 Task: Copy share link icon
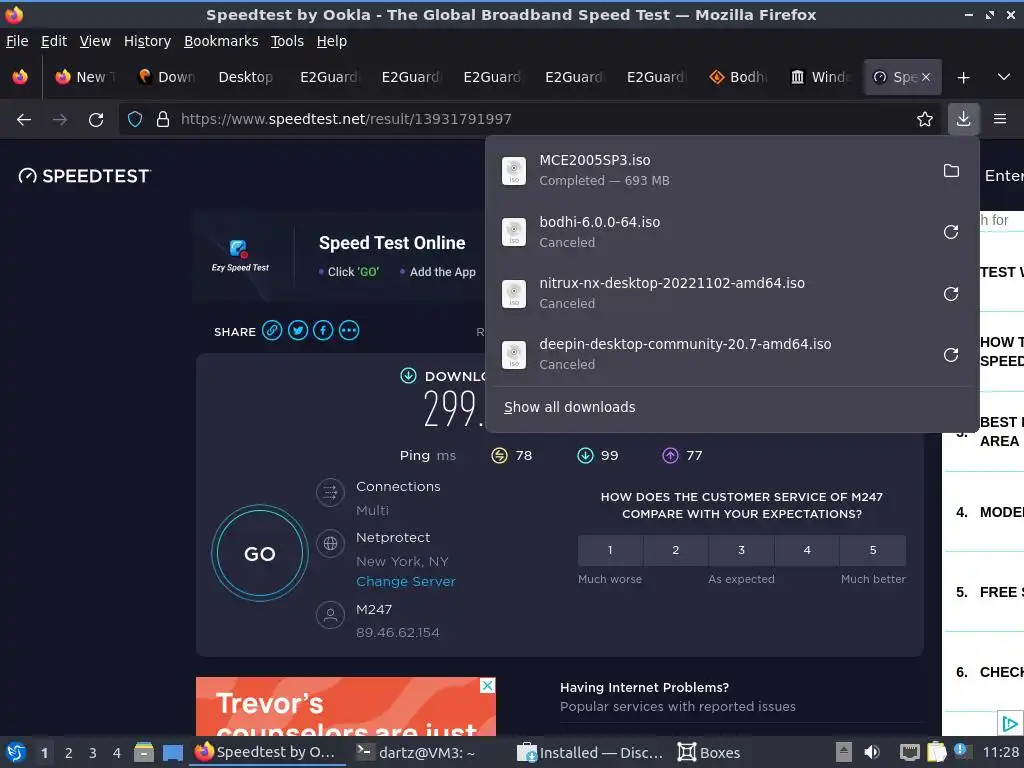(x=272, y=330)
